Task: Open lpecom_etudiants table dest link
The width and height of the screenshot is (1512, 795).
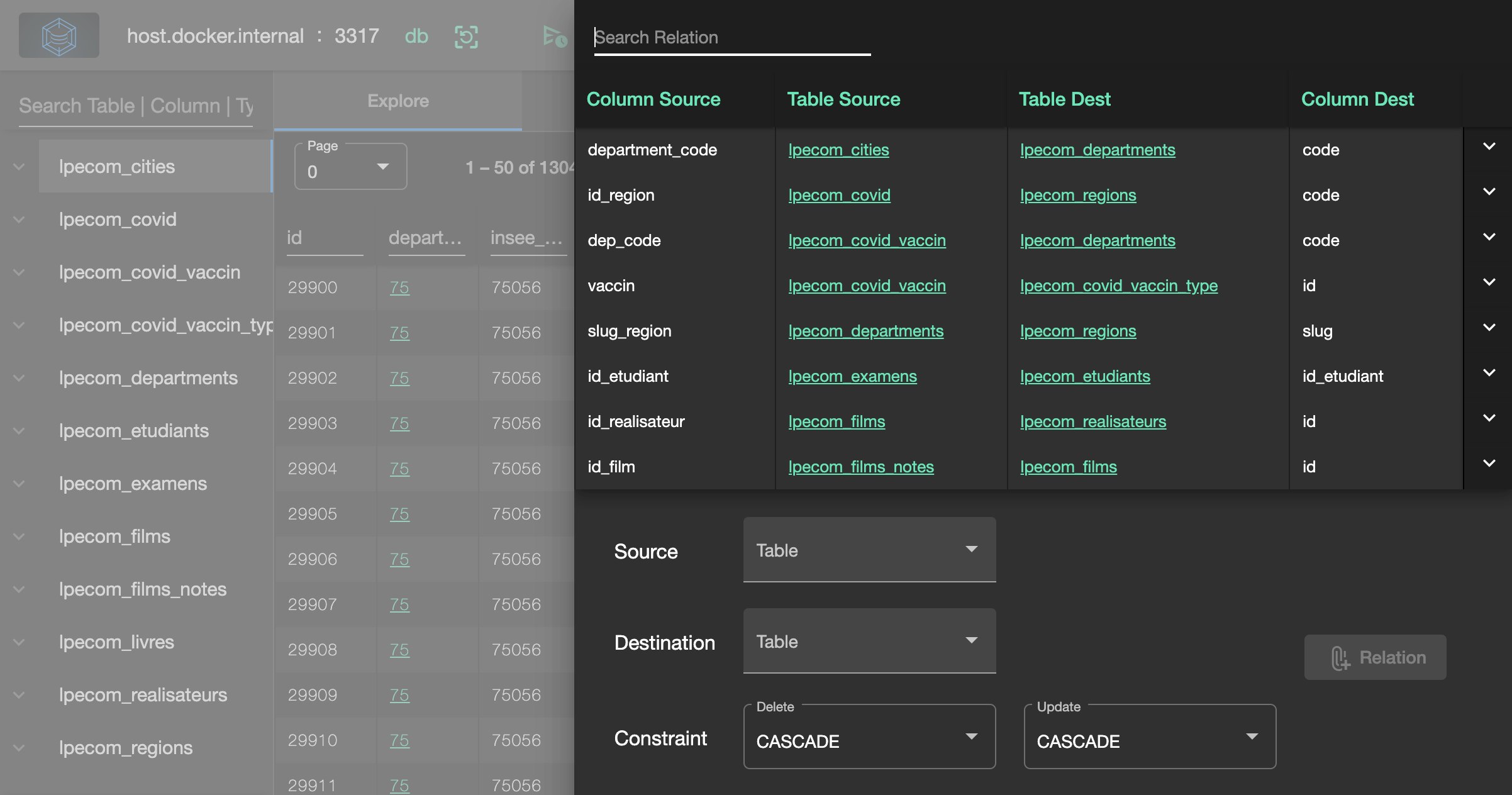Action: [x=1085, y=376]
